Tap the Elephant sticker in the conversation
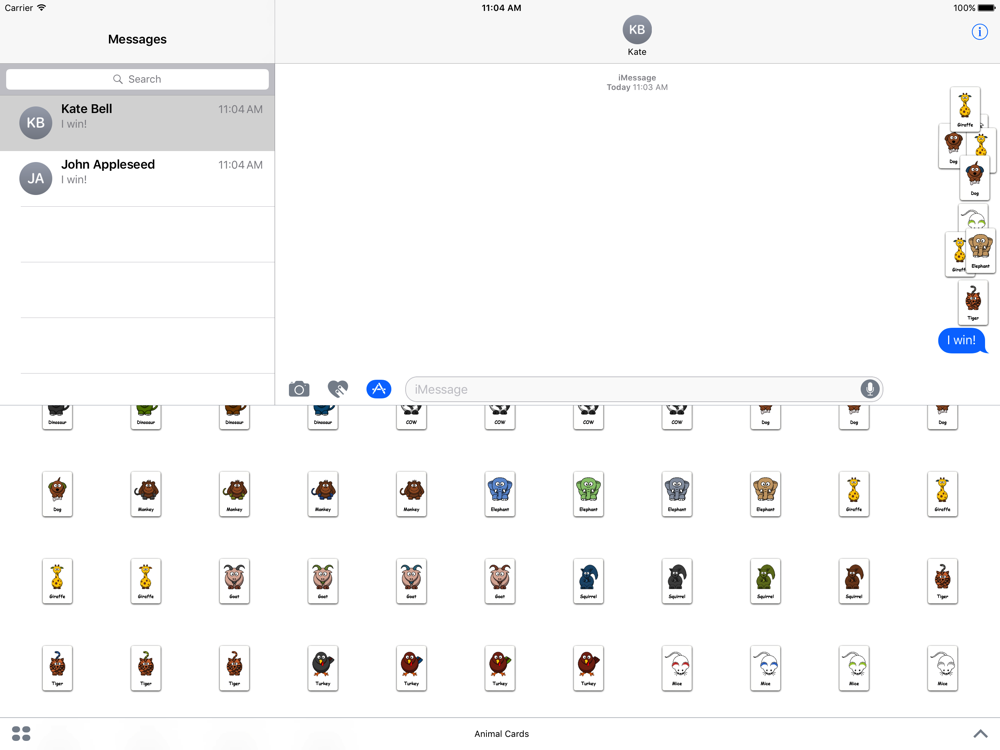 981,251
